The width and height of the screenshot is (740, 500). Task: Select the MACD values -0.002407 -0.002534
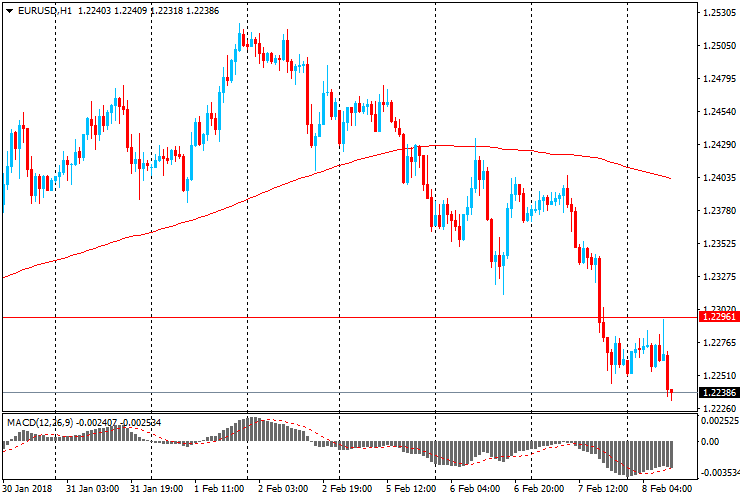point(118,422)
